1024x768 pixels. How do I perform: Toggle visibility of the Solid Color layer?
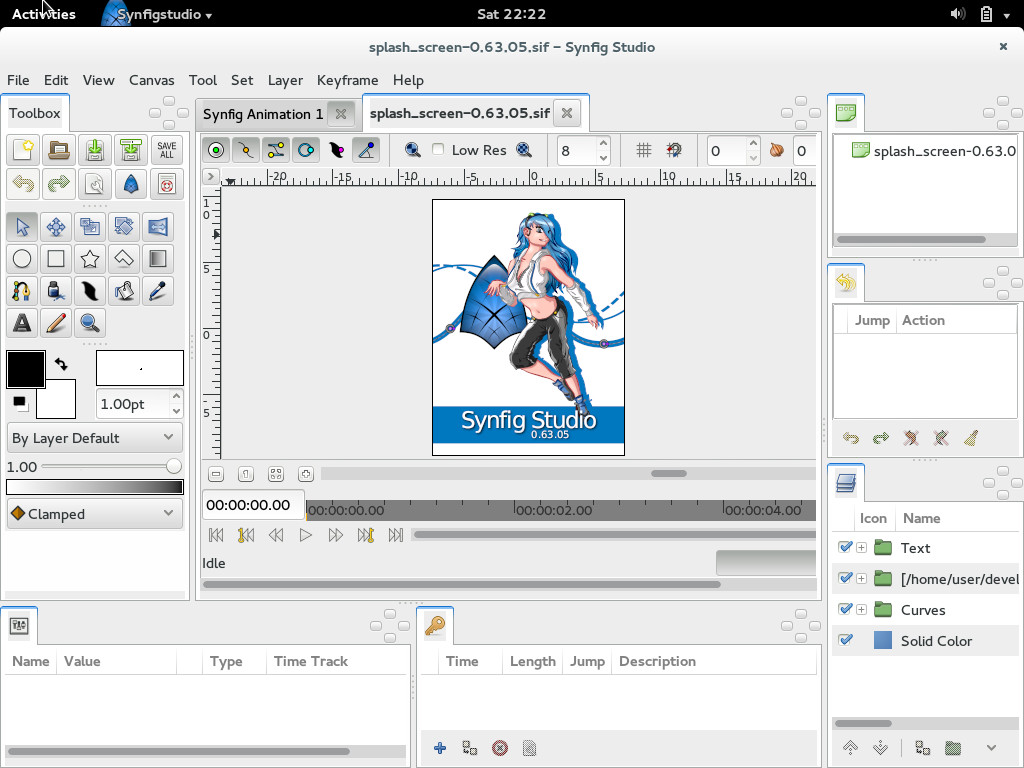pyautogui.click(x=845, y=640)
